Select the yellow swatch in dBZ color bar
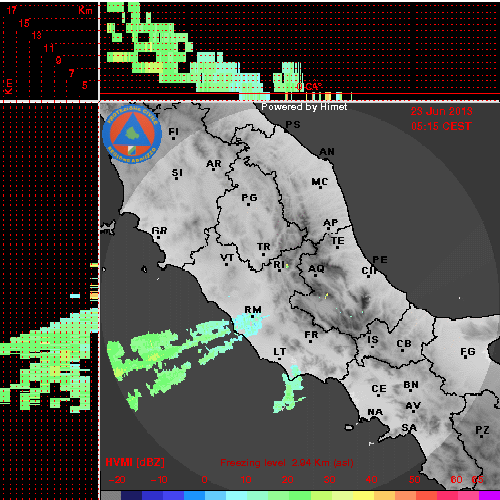 363,495
